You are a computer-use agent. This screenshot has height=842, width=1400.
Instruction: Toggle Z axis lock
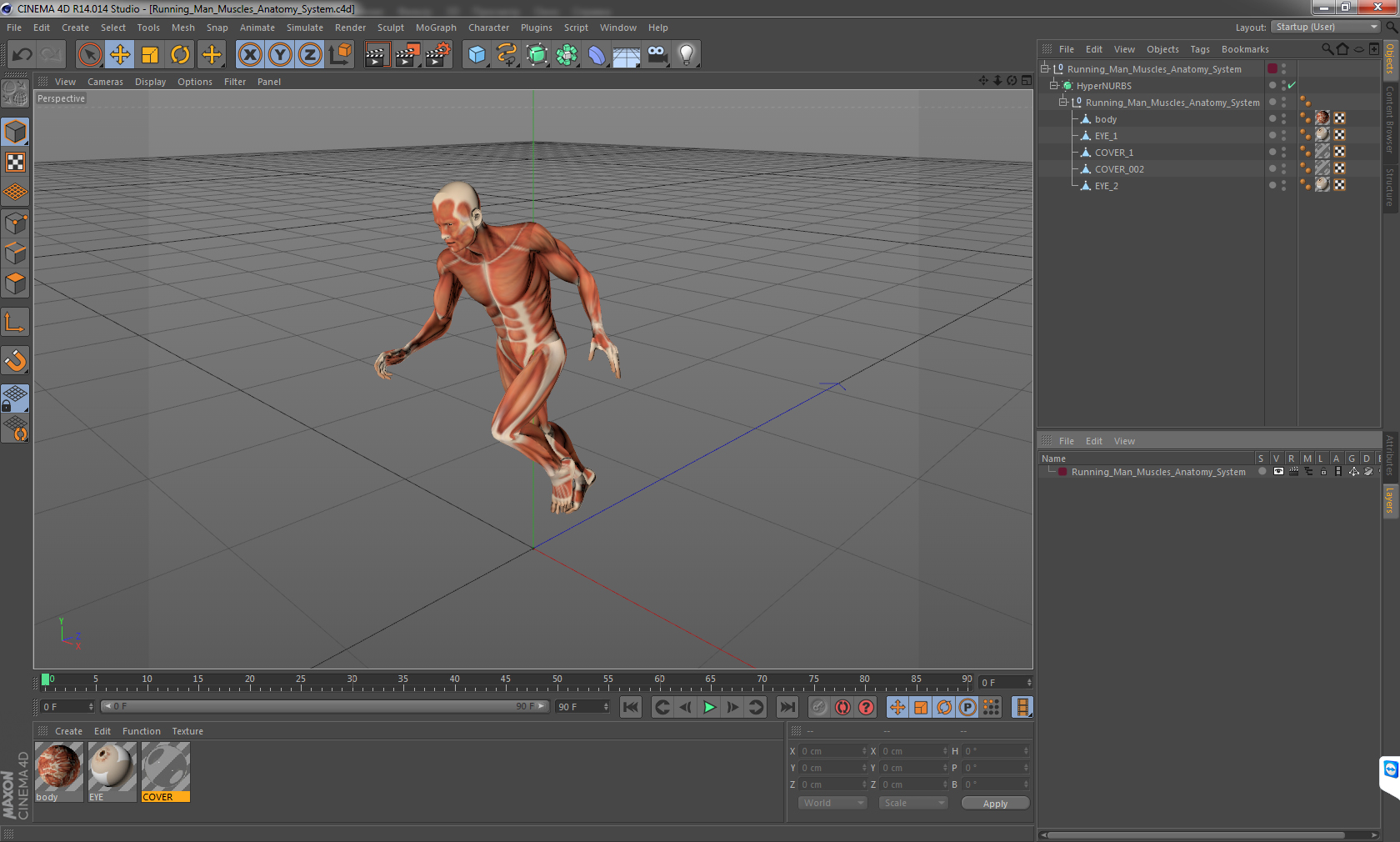pos(310,55)
